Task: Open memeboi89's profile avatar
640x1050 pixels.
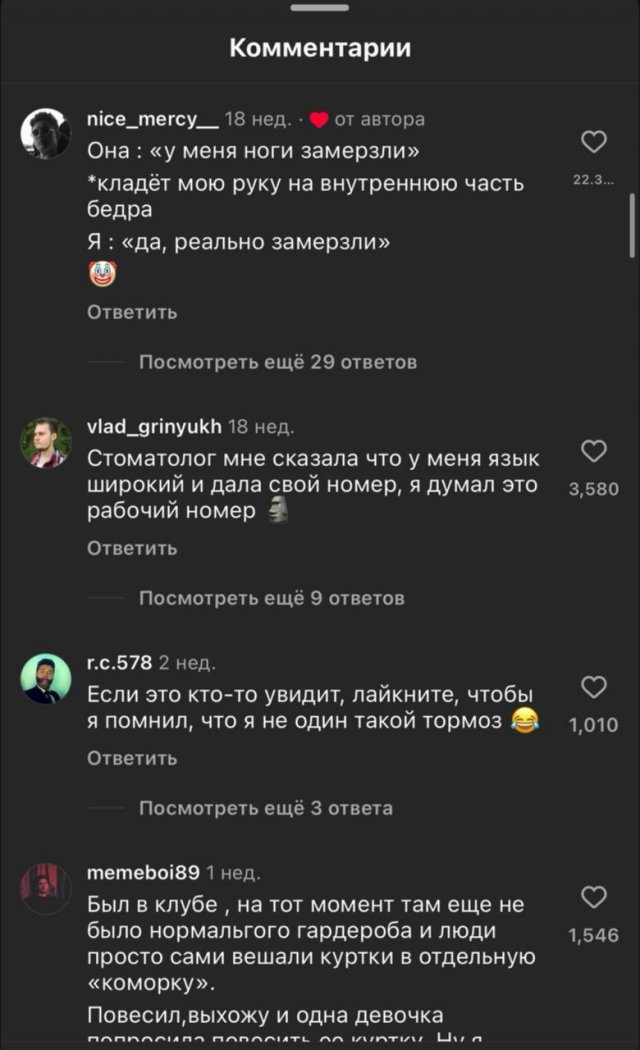Action: coord(46,888)
